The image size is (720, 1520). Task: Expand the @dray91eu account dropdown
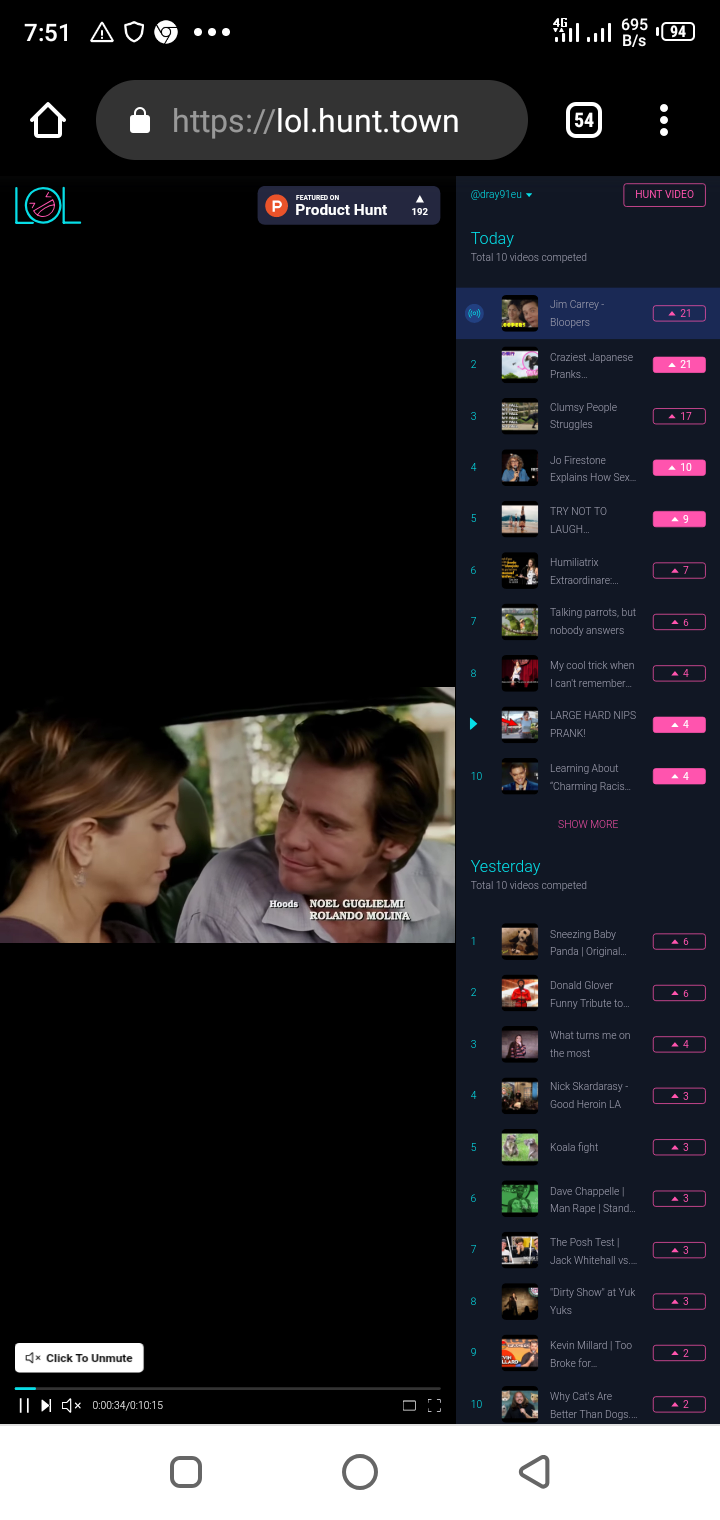pyautogui.click(x=501, y=194)
